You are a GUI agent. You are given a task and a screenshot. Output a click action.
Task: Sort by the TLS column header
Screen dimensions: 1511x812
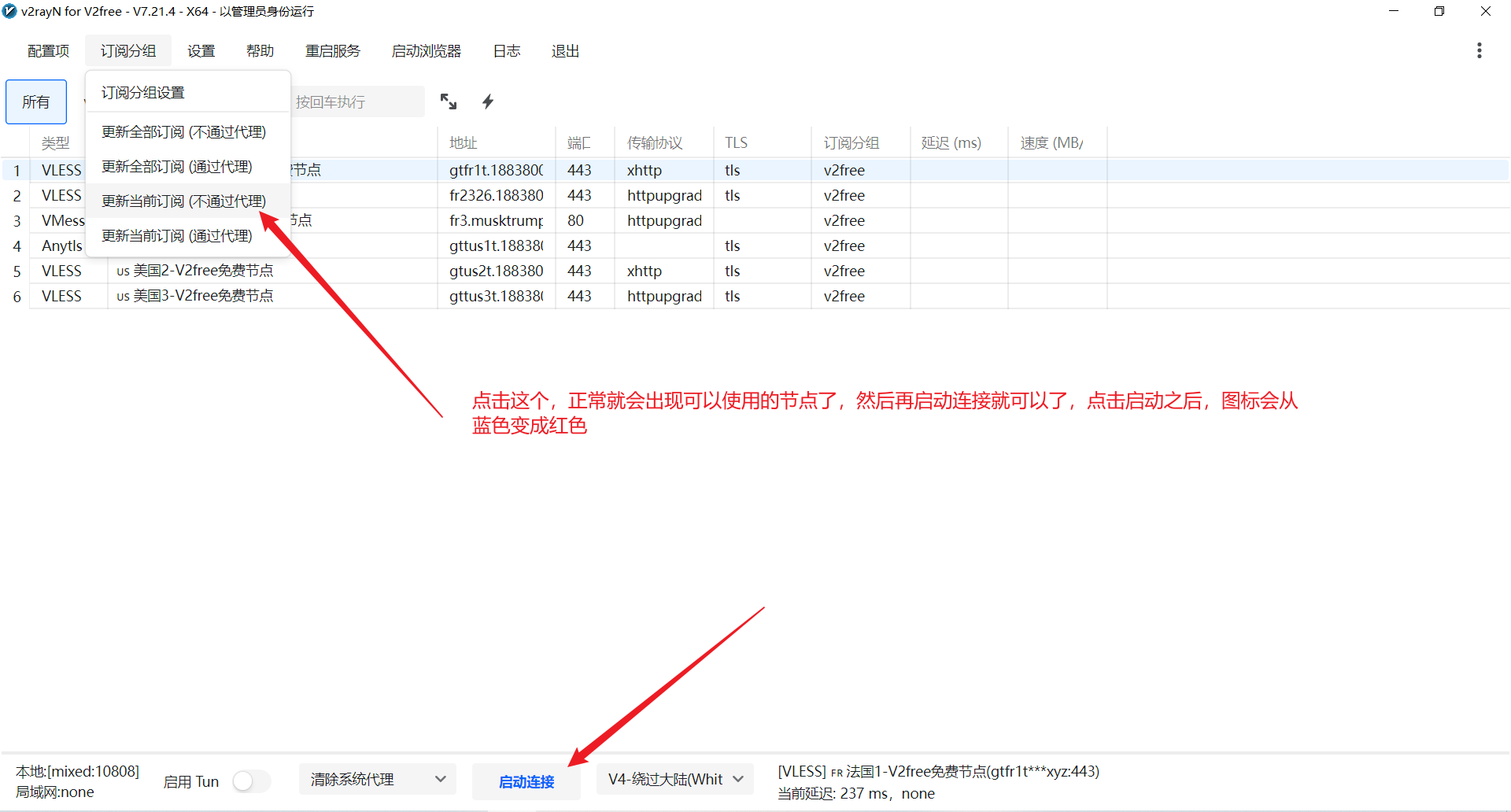pos(763,142)
